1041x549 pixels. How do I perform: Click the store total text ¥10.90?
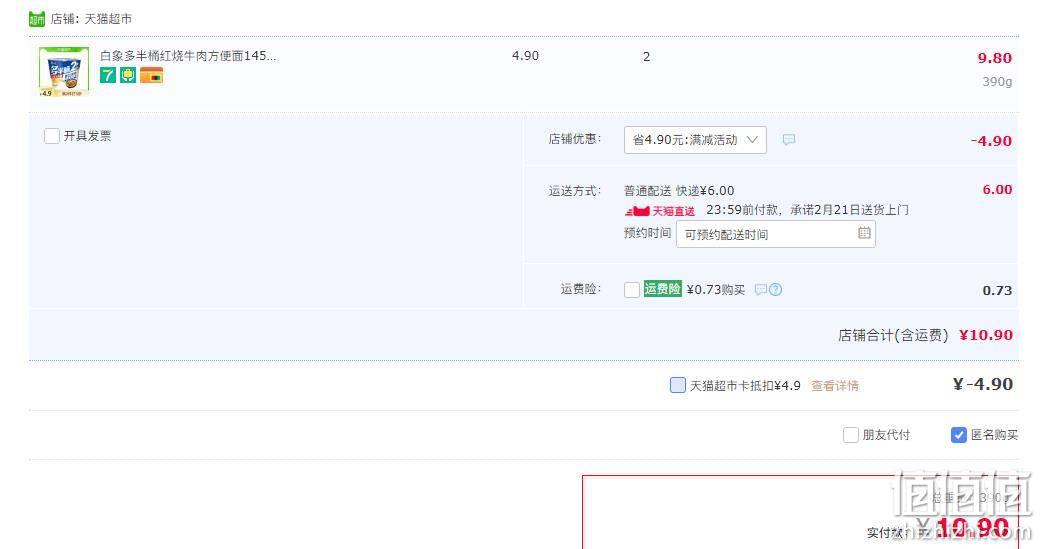click(x=986, y=335)
